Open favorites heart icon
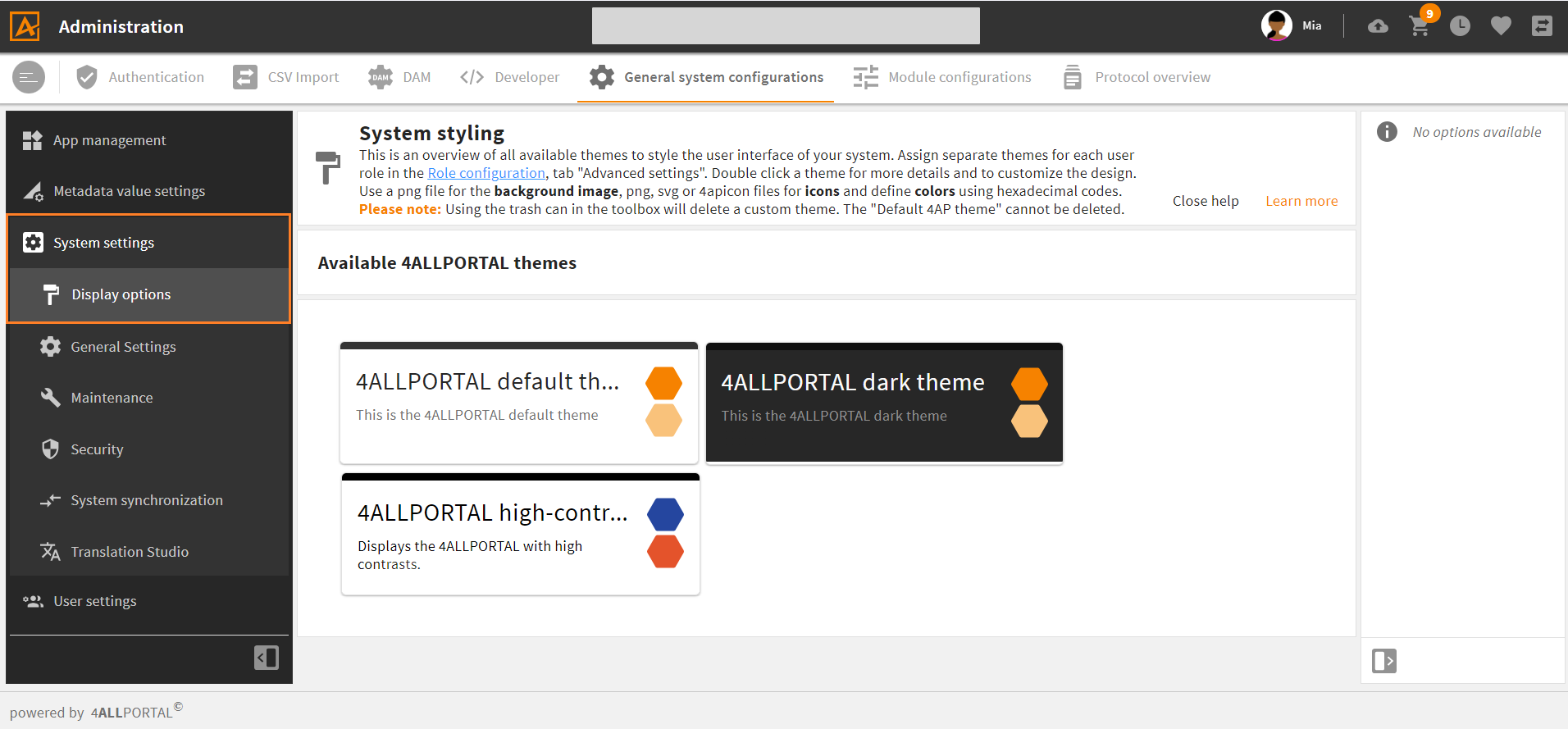This screenshot has width=1568, height=729. 1501,26
